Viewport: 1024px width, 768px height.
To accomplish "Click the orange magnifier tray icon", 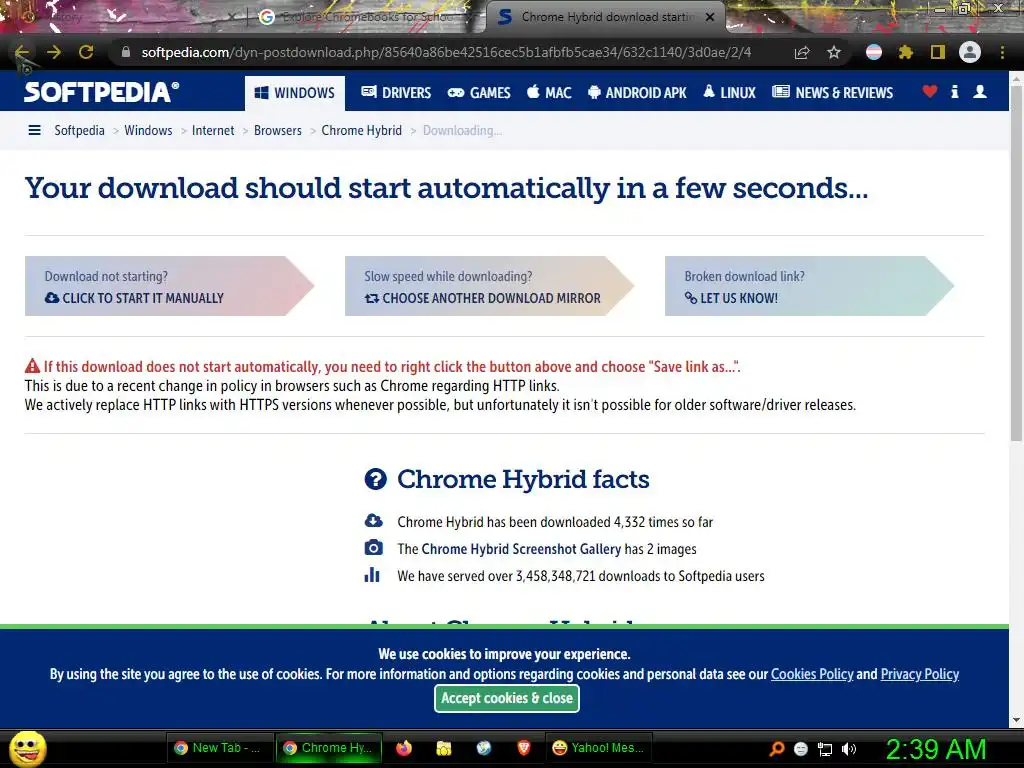I will 777,749.
